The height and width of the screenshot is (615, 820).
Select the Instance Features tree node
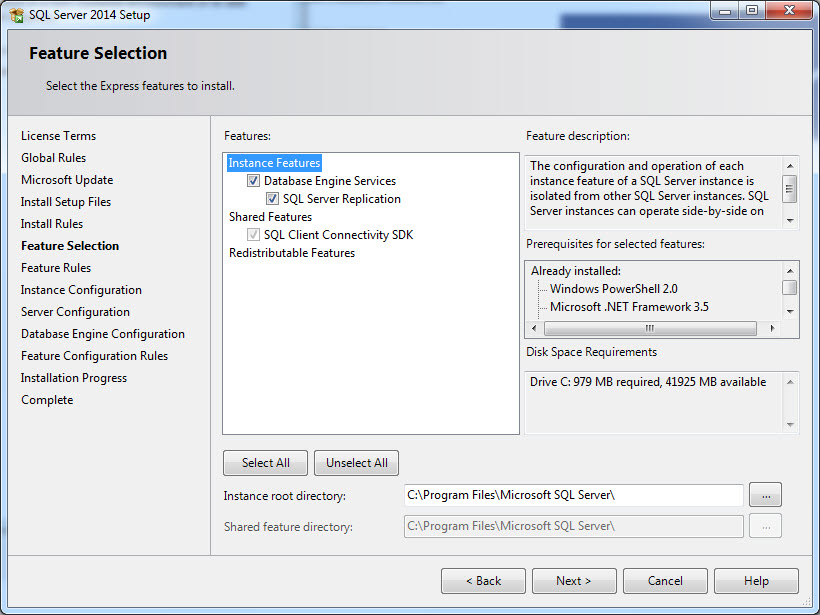(x=274, y=163)
